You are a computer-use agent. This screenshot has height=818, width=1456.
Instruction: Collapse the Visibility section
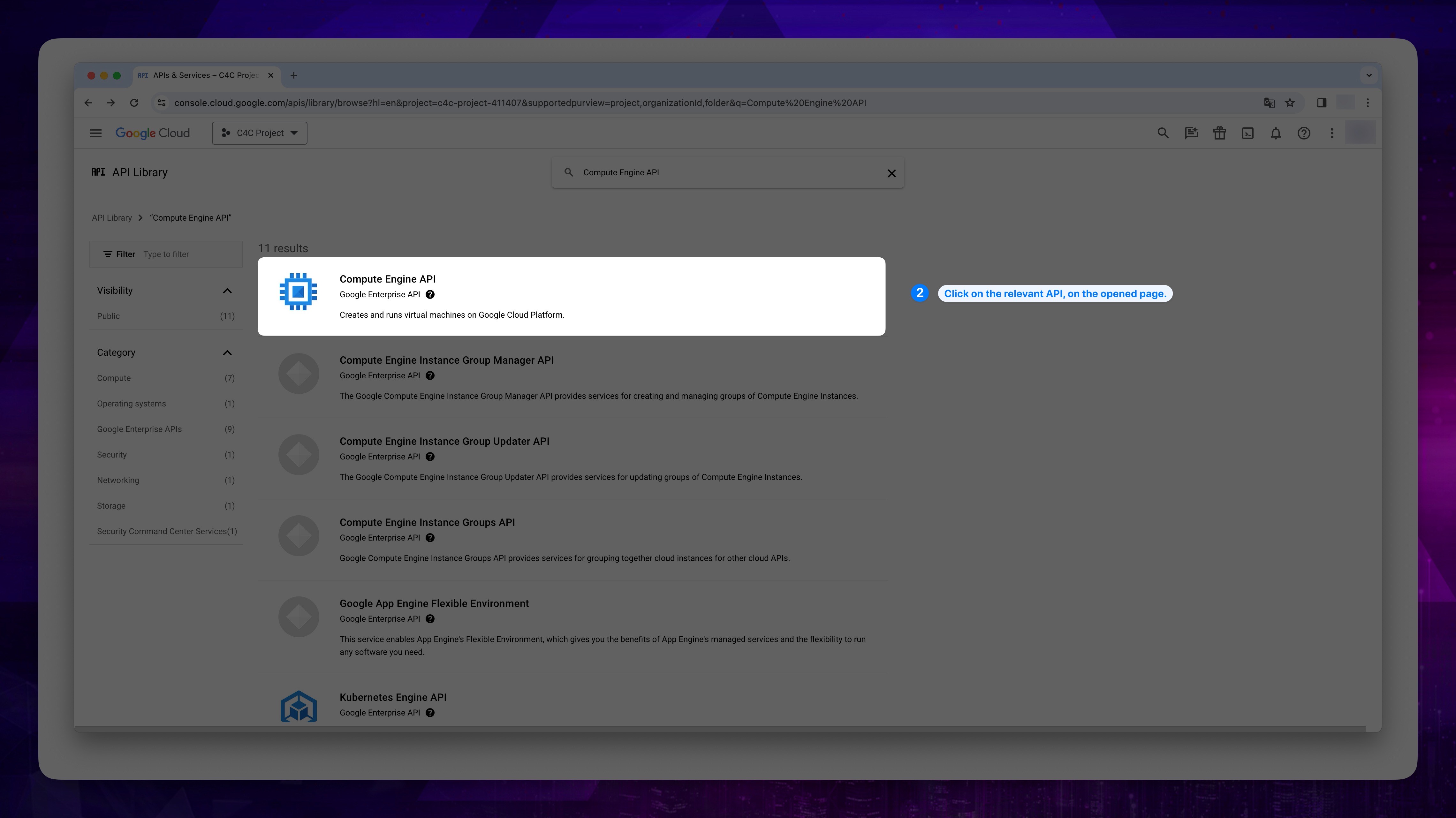tap(227, 291)
